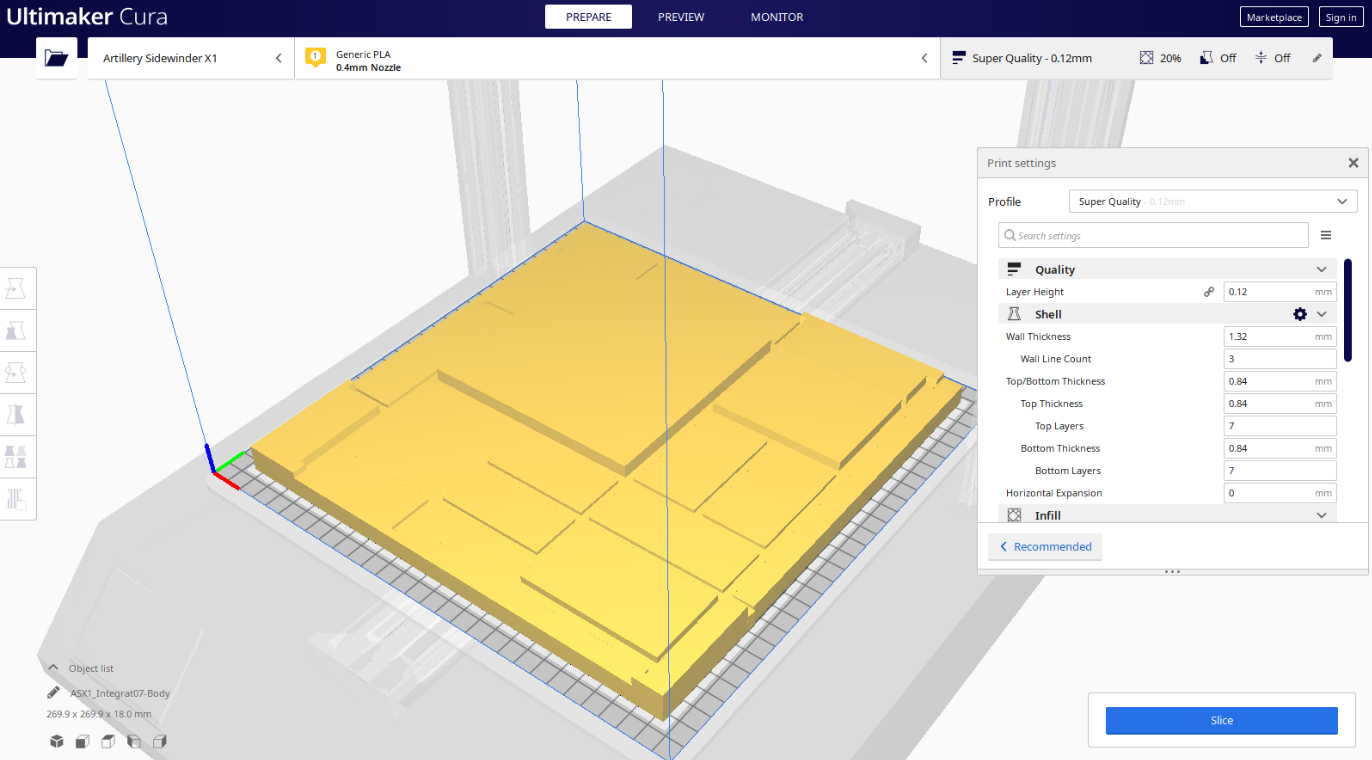Click the Sign in button
Viewport: 1372px width, 760px height.
click(x=1341, y=17)
